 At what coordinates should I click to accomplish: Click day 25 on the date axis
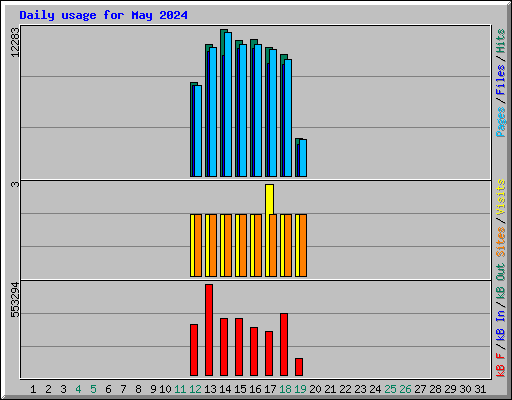coord(390,389)
